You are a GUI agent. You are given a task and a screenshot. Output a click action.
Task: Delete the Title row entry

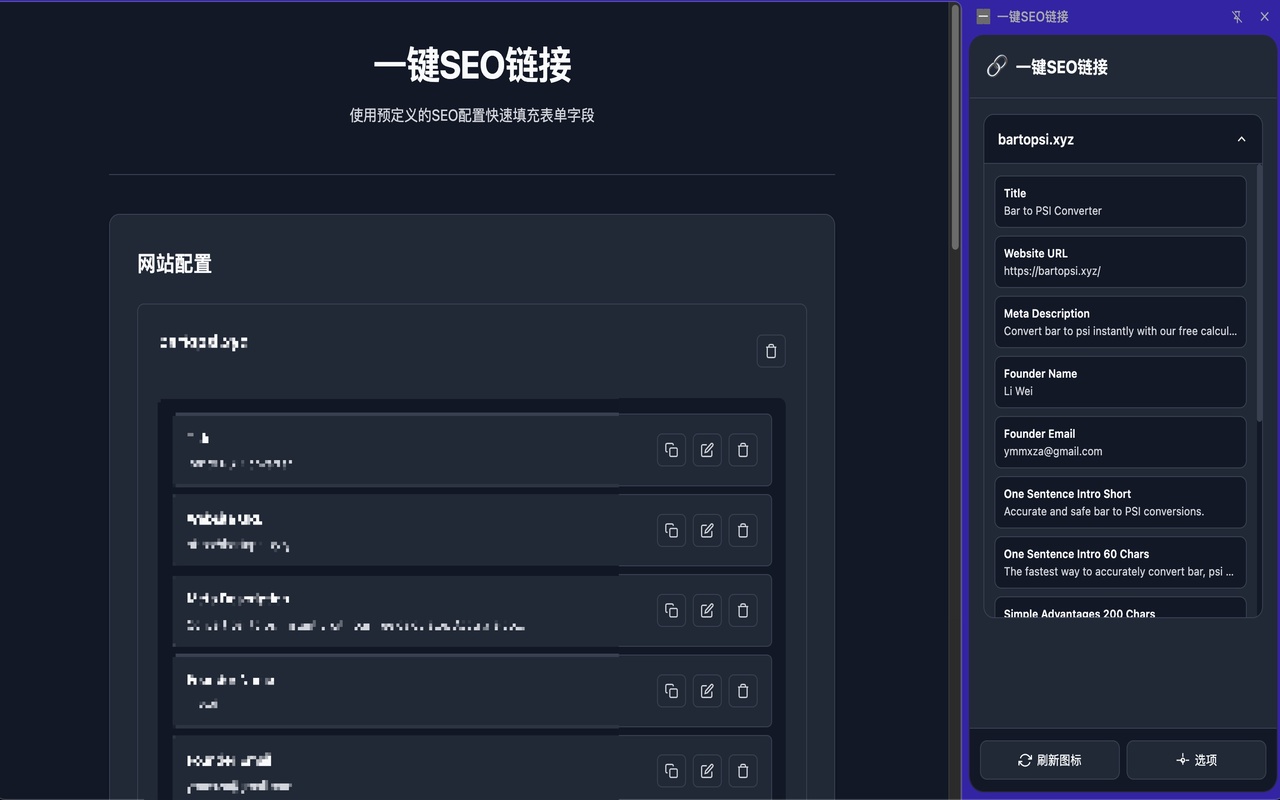pos(743,450)
